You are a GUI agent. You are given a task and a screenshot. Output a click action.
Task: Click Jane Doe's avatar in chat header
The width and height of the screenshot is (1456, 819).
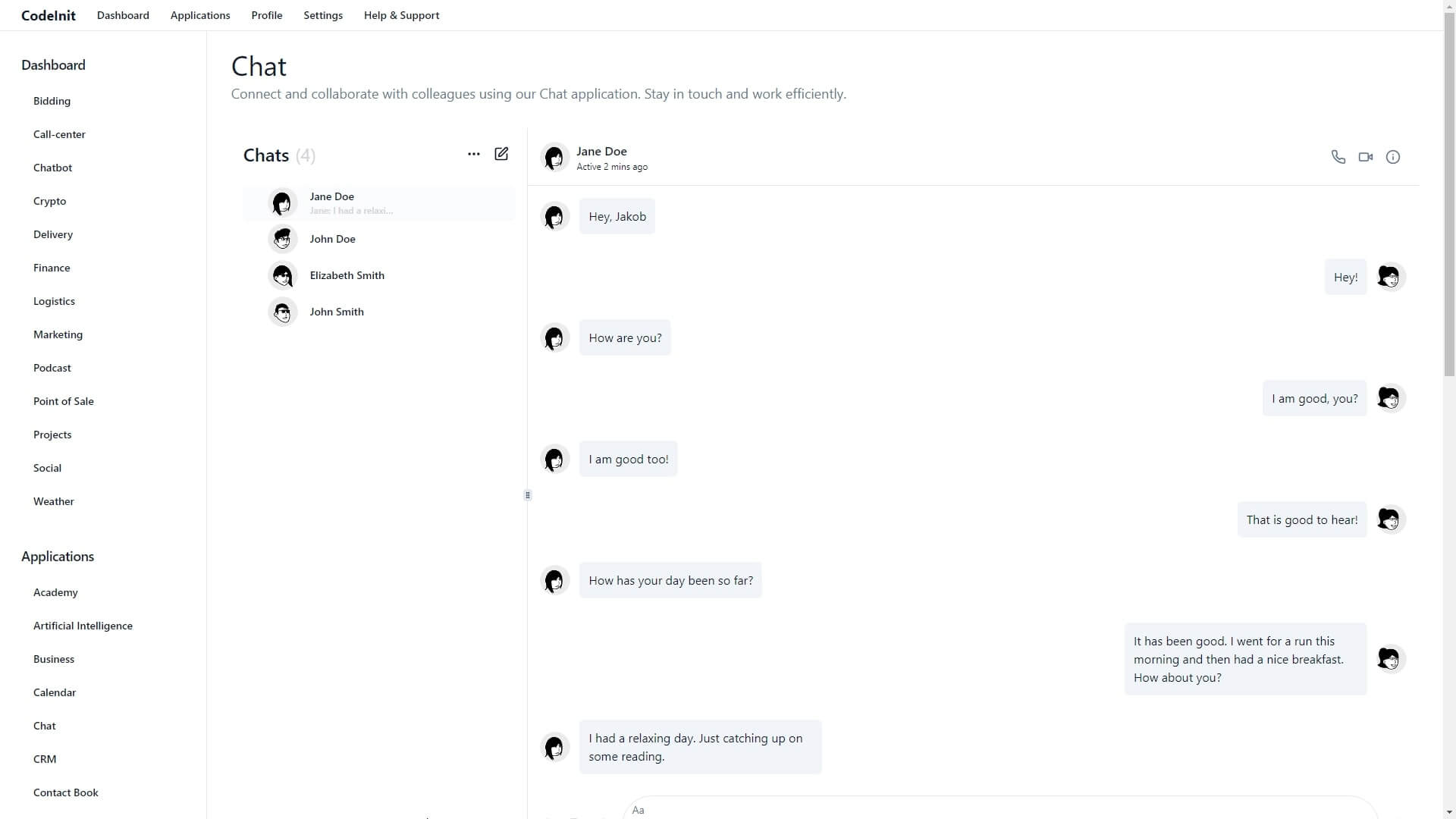point(554,158)
